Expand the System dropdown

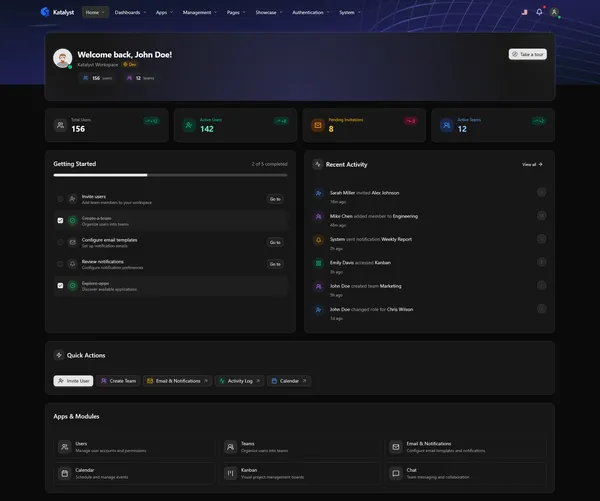click(x=350, y=12)
